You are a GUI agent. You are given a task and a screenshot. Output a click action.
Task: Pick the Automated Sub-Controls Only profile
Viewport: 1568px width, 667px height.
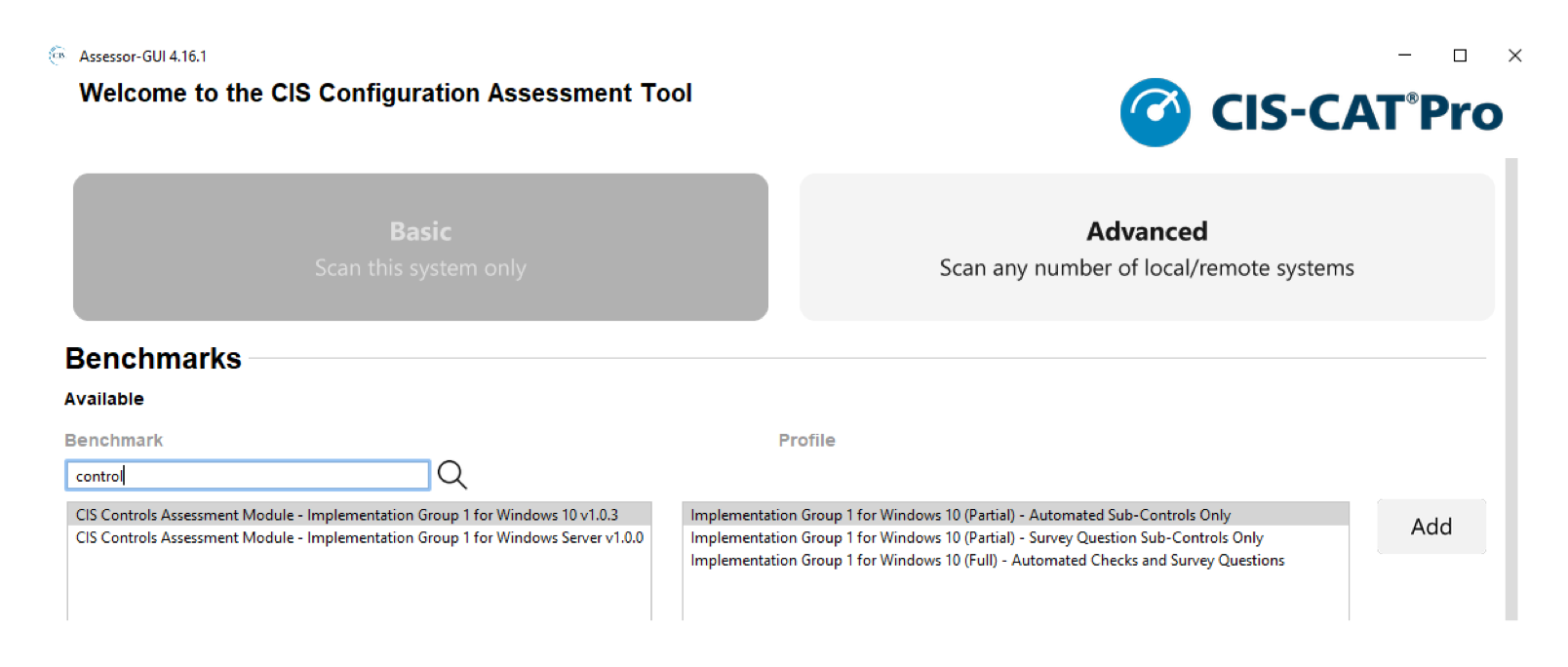[x=960, y=515]
